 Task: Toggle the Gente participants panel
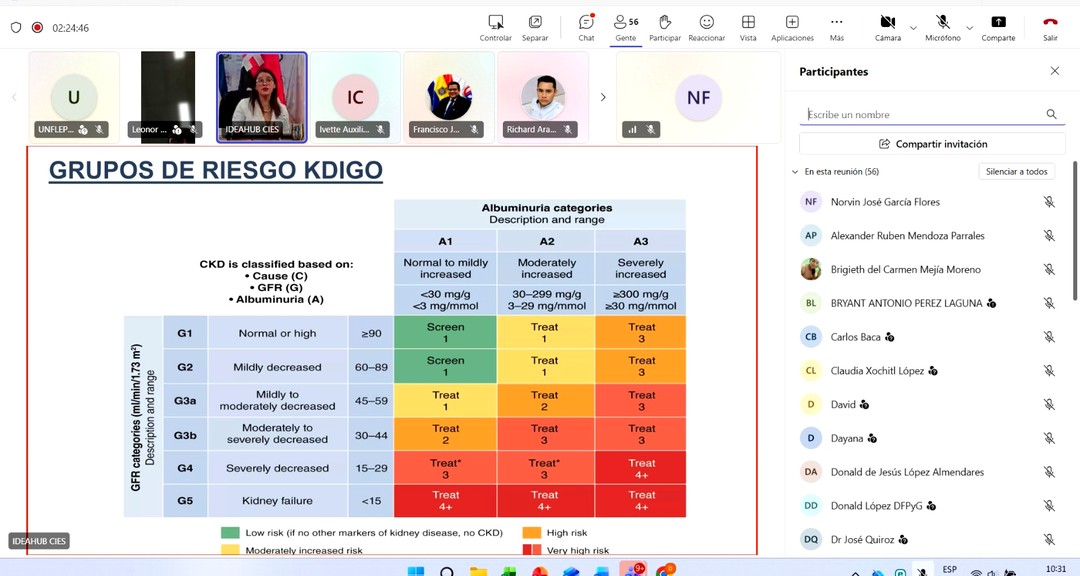(625, 23)
